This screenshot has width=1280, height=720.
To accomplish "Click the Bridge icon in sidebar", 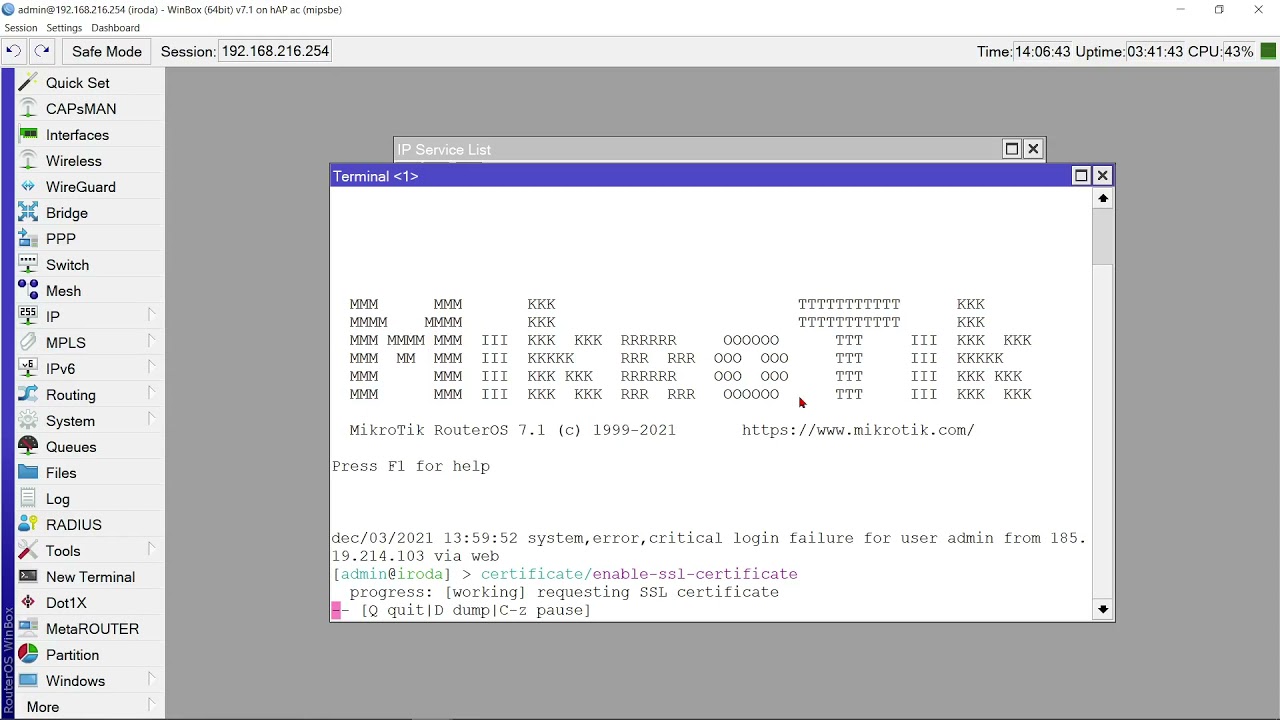I will tap(28, 213).
